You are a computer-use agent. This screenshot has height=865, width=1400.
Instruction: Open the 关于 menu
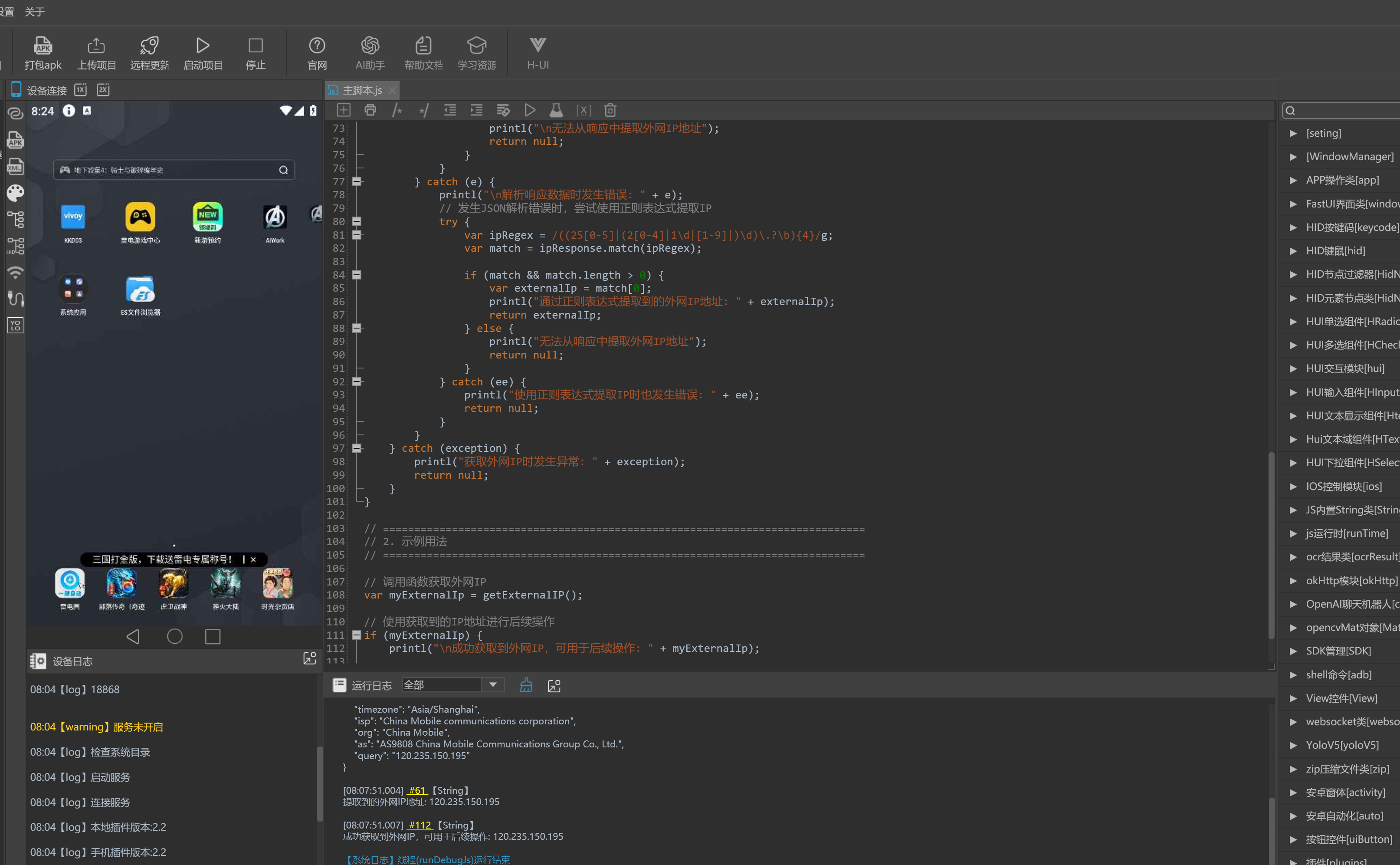pyautogui.click(x=34, y=11)
